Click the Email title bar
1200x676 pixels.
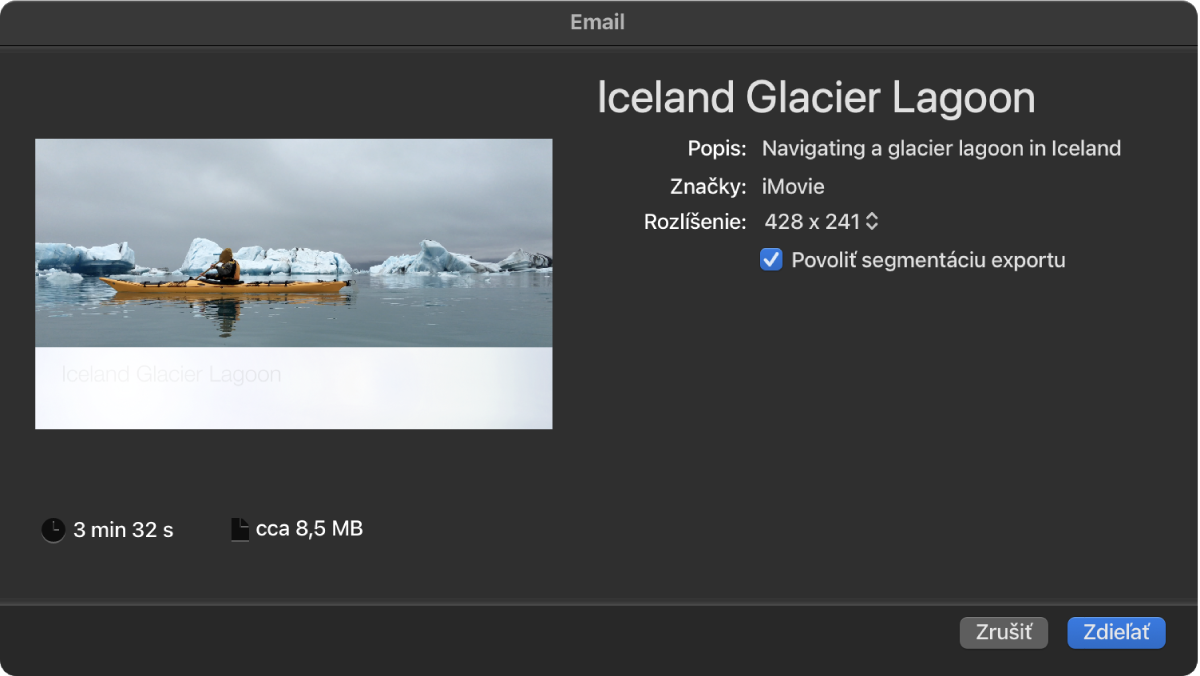pyautogui.click(x=598, y=22)
